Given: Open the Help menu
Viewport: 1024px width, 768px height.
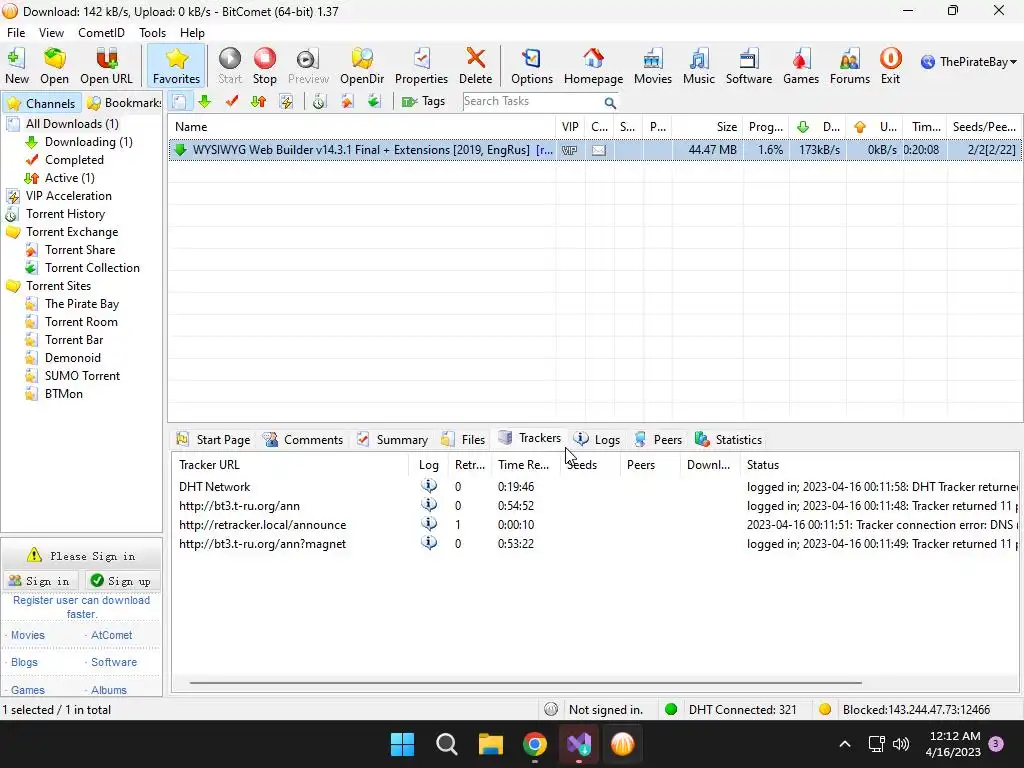Looking at the screenshot, I should (192, 33).
